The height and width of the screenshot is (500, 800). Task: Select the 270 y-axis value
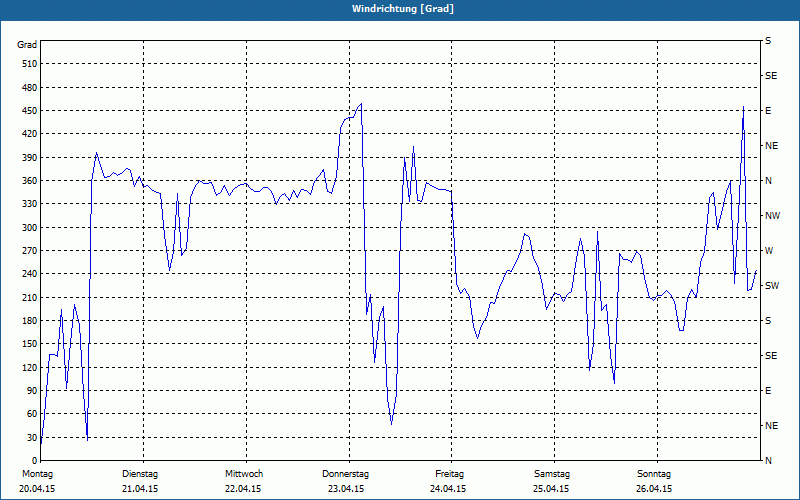(x=30, y=251)
